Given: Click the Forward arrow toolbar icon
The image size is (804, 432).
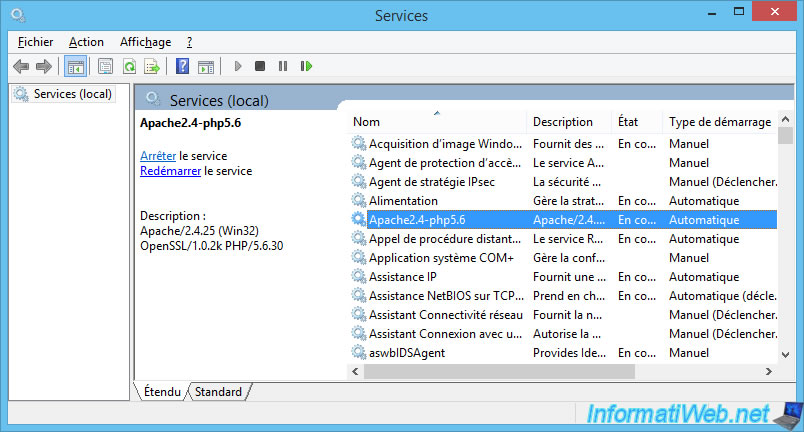Looking at the screenshot, I should pos(44,66).
